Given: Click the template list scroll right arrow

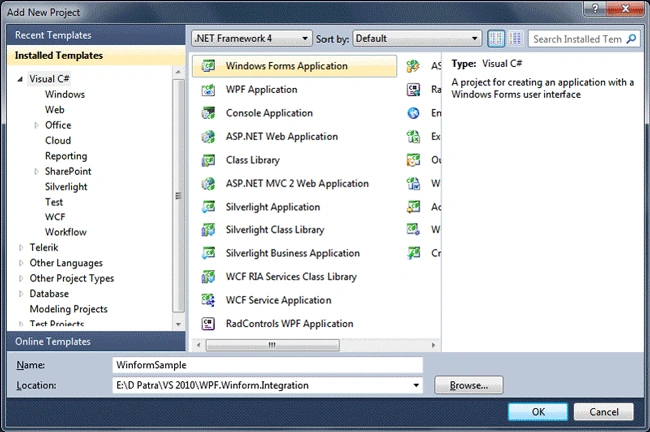Looking at the screenshot, I should 433,345.
